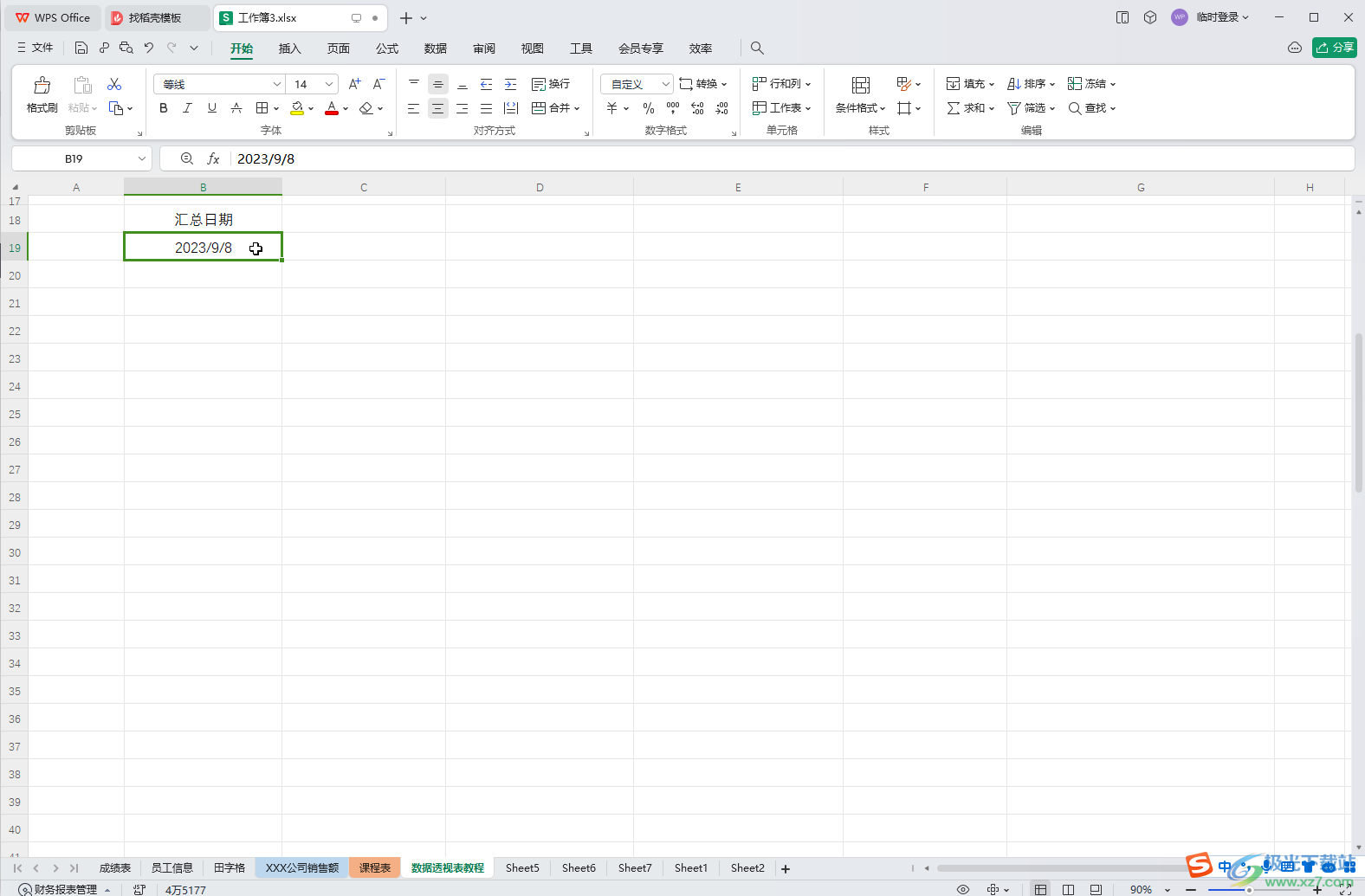The image size is (1365, 896).
Task: Switch to normal view in status bar
Action: (x=1040, y=889)
